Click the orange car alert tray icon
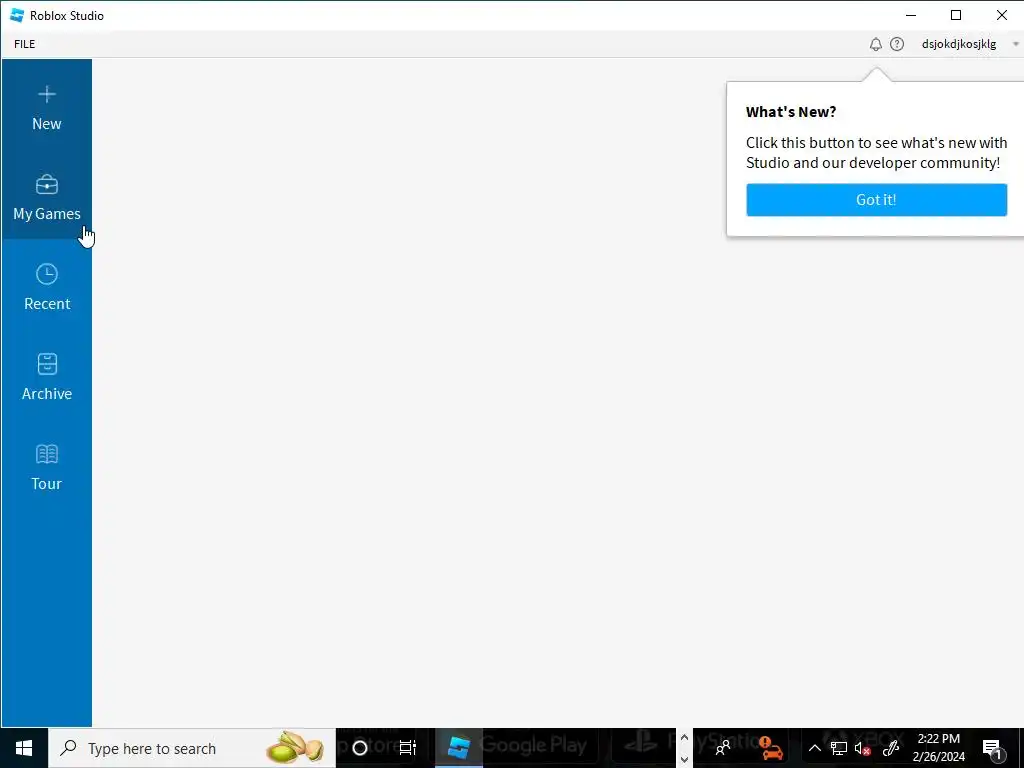Screen dimensions: 1024x768 point(771,748)
